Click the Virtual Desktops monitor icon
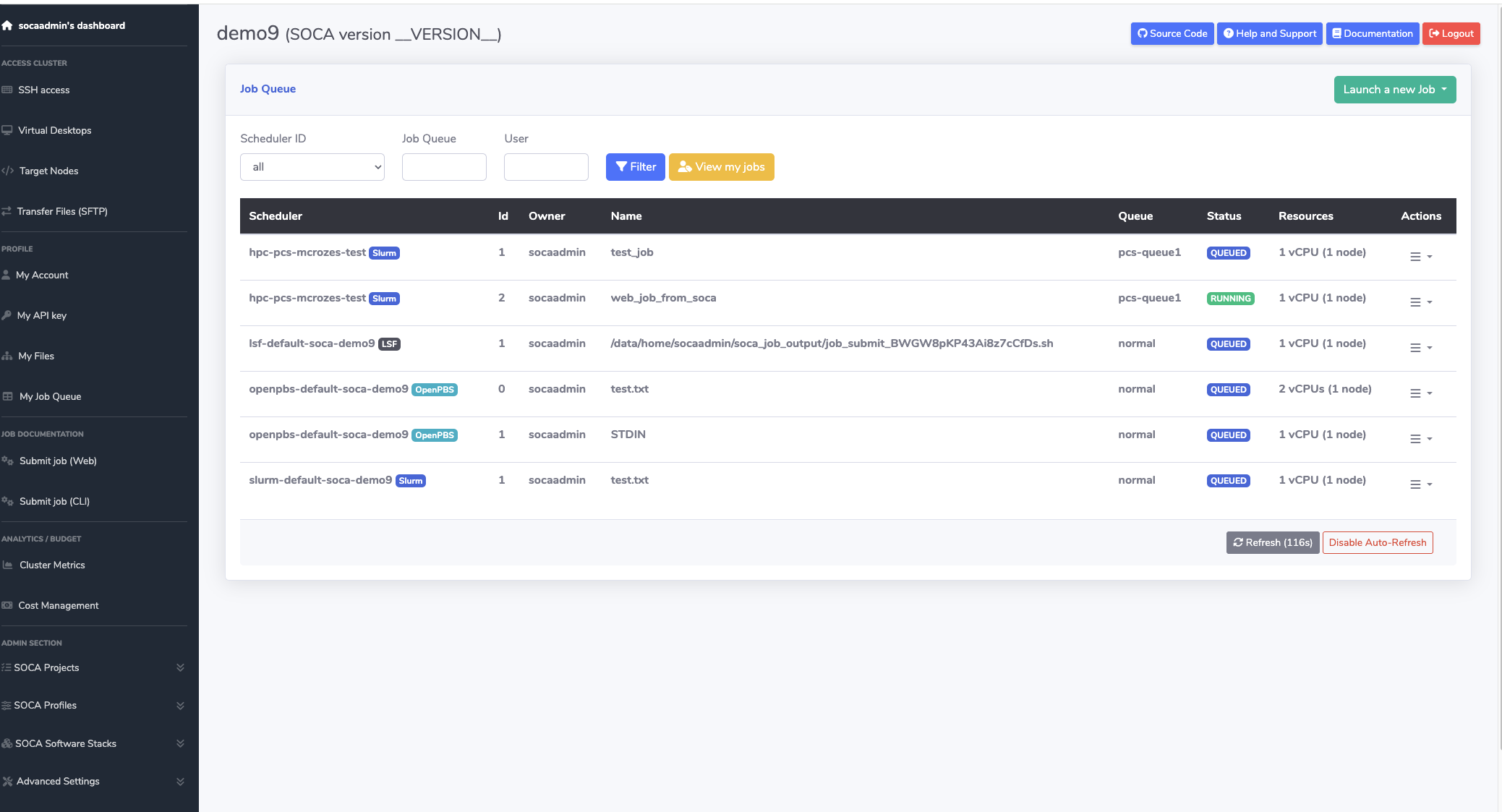 click(x=7, y=130)
